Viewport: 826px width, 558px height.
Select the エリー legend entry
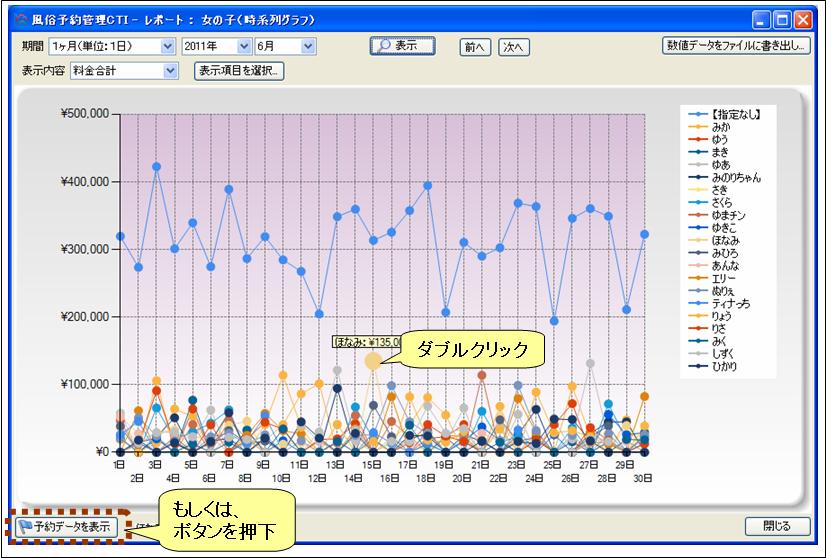click(x=721, y=278)
